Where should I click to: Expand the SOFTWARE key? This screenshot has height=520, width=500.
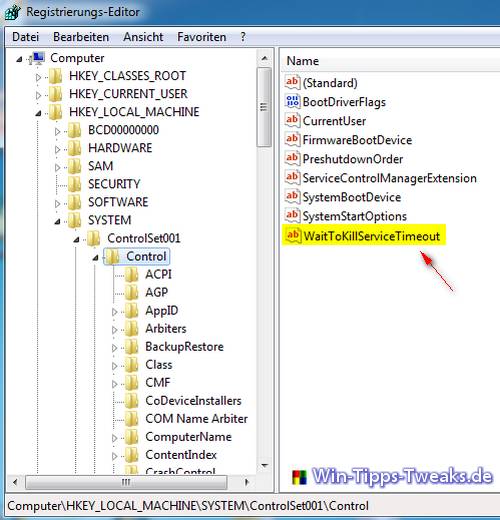click(57, 203)
